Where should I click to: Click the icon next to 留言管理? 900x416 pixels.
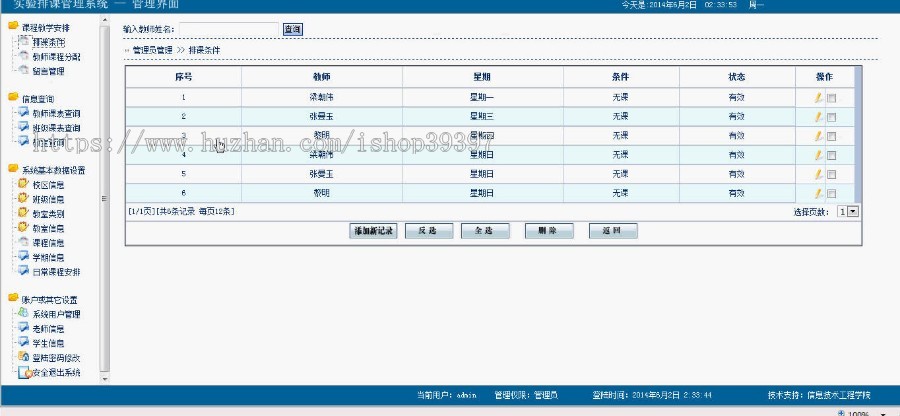click(24, 70)
